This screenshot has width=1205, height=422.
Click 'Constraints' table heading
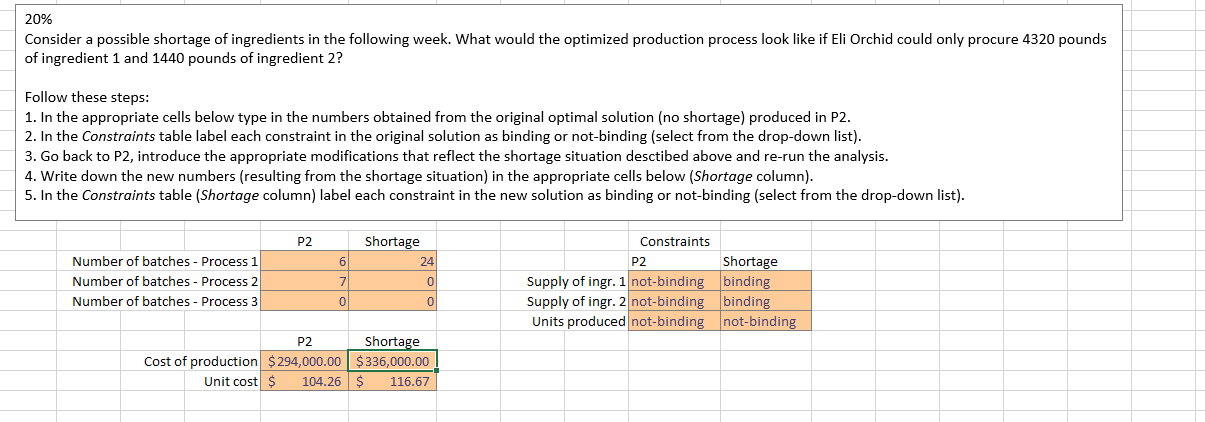tap(674, 242)
